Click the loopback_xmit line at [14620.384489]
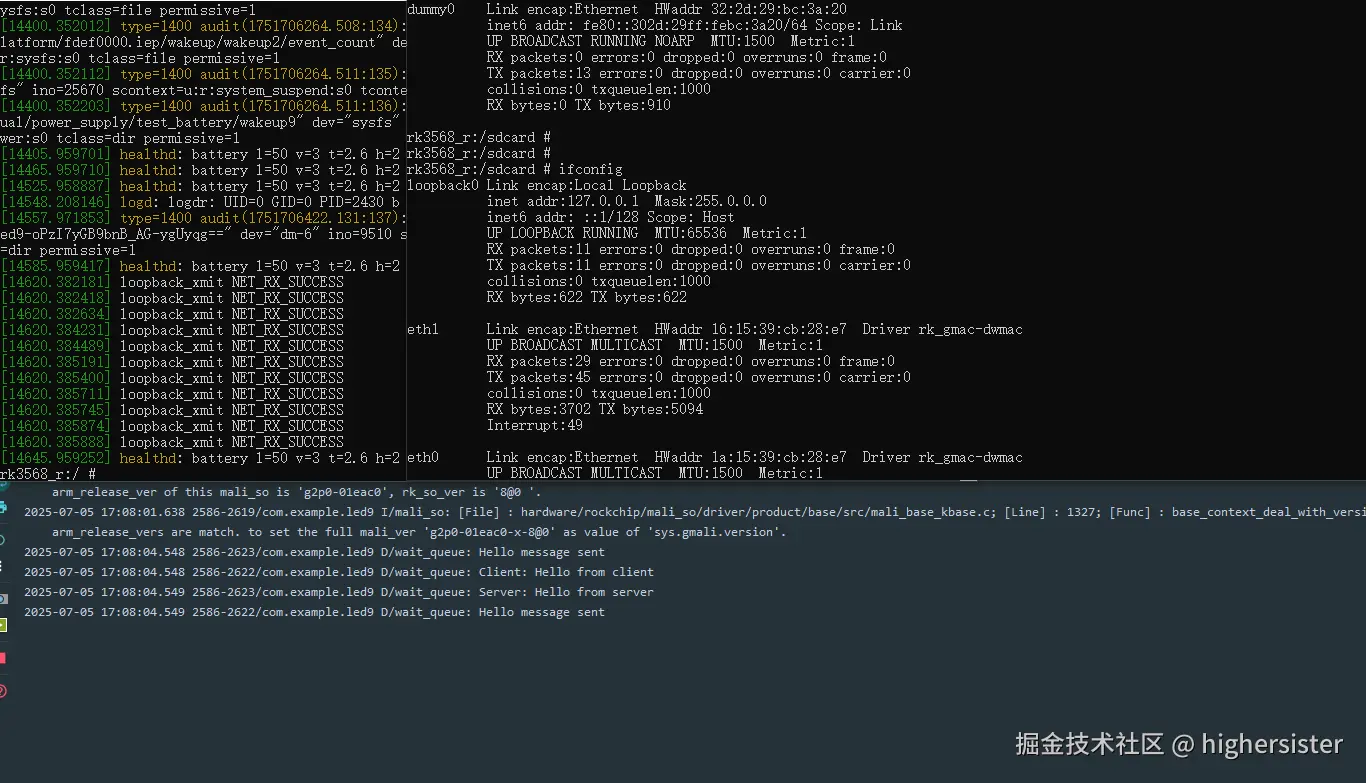This screenshot has height=783, width=1366. (172, 346)
